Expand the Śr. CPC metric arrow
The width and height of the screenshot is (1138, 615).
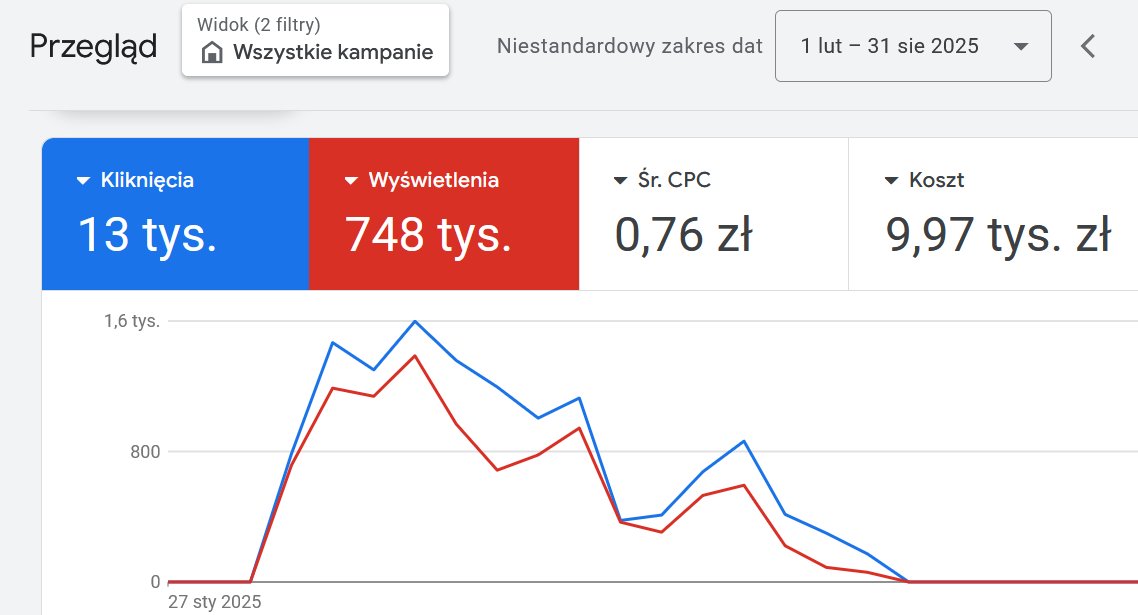(x=620, y=181)
